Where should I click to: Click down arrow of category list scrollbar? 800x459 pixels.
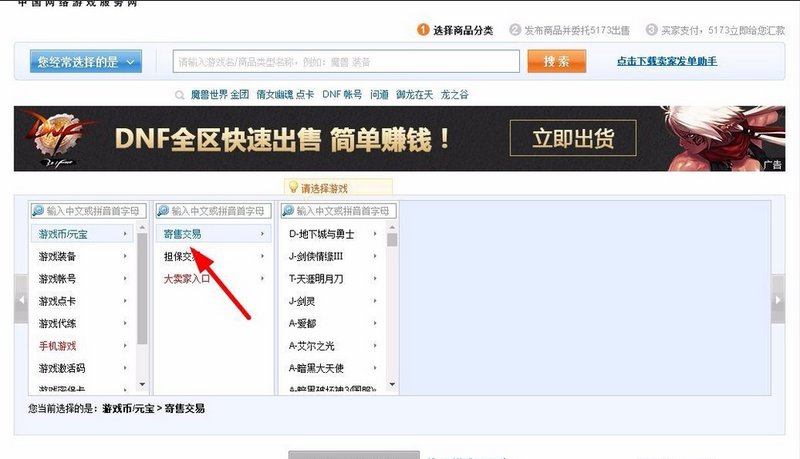[x=142, y=384]
